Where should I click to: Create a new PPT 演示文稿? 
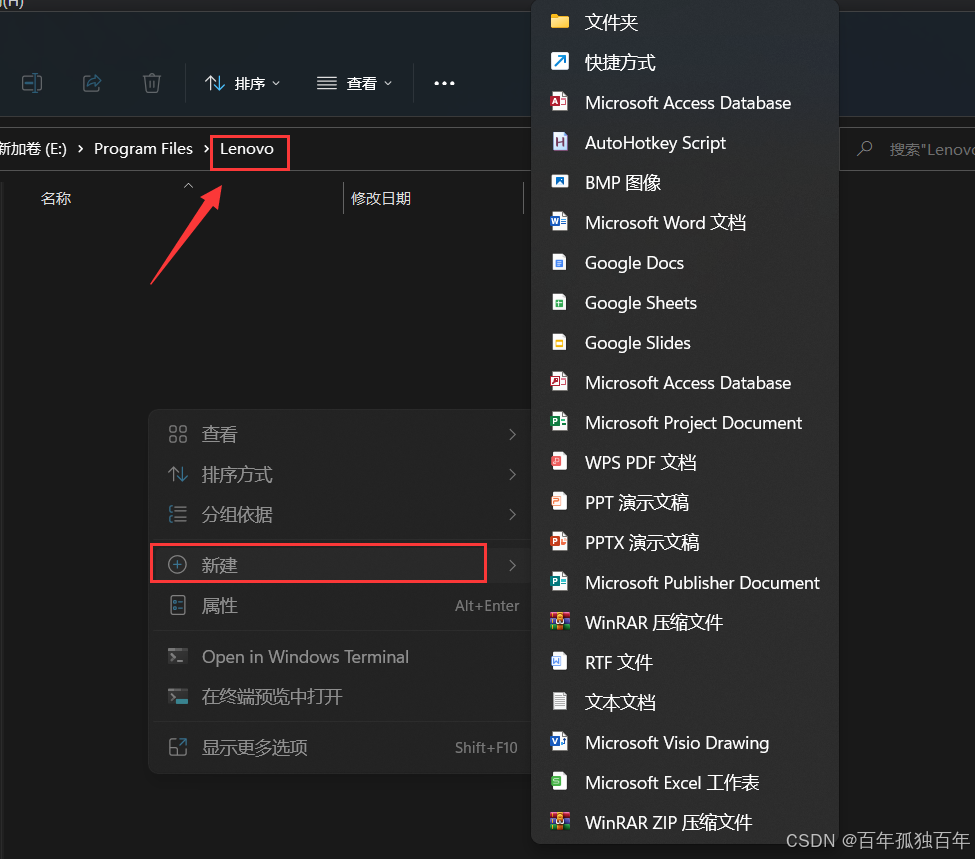pos(685,503)
